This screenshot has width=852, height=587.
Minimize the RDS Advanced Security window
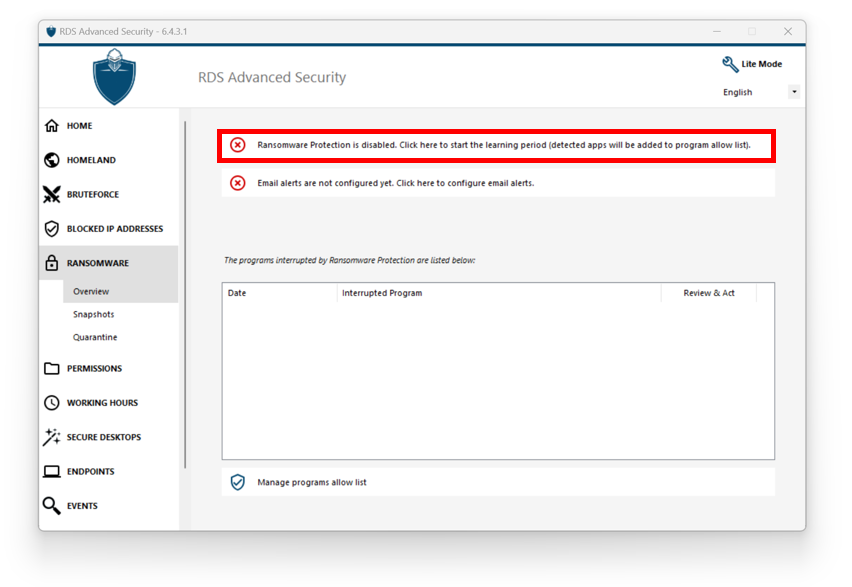pos(717,32)
